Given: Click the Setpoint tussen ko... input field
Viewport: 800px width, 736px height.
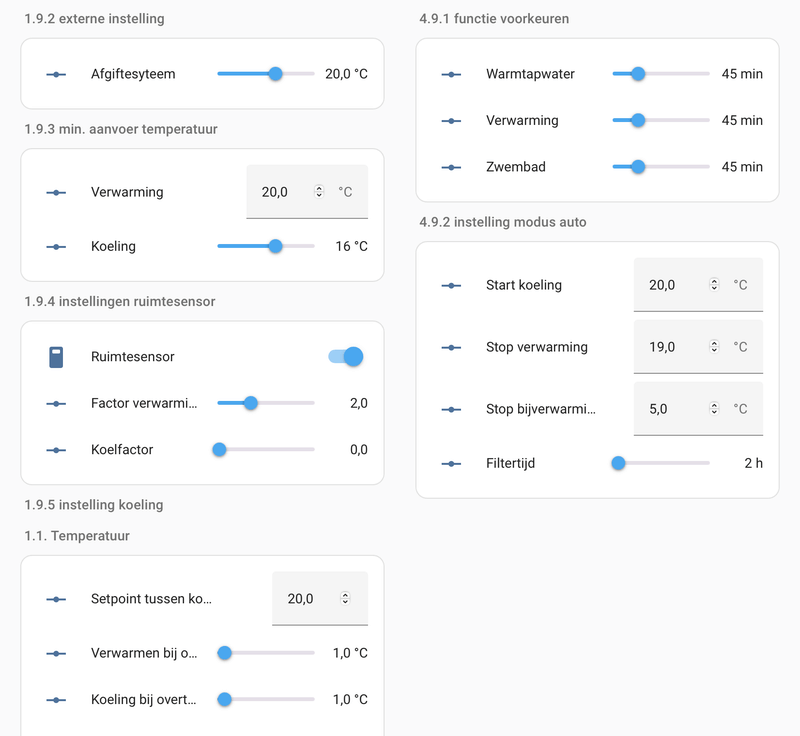Looking at the screenshot, I should pyautogui.click(x=305, y=599).
